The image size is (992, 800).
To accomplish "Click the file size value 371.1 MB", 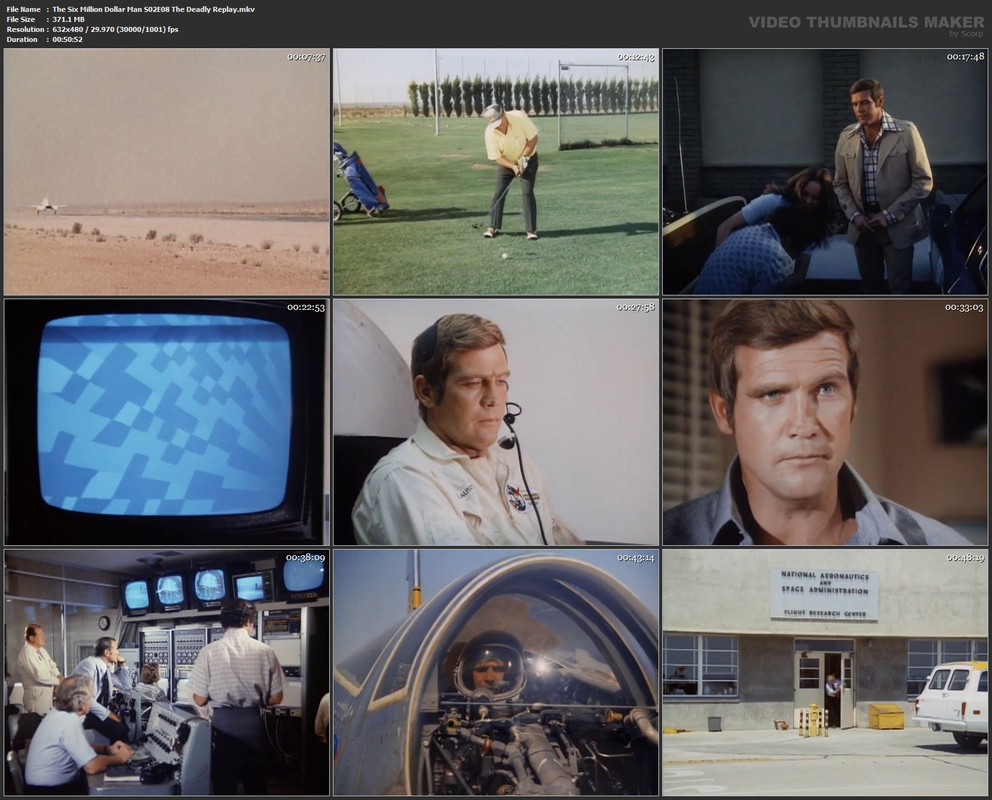I will coord(68,20).
